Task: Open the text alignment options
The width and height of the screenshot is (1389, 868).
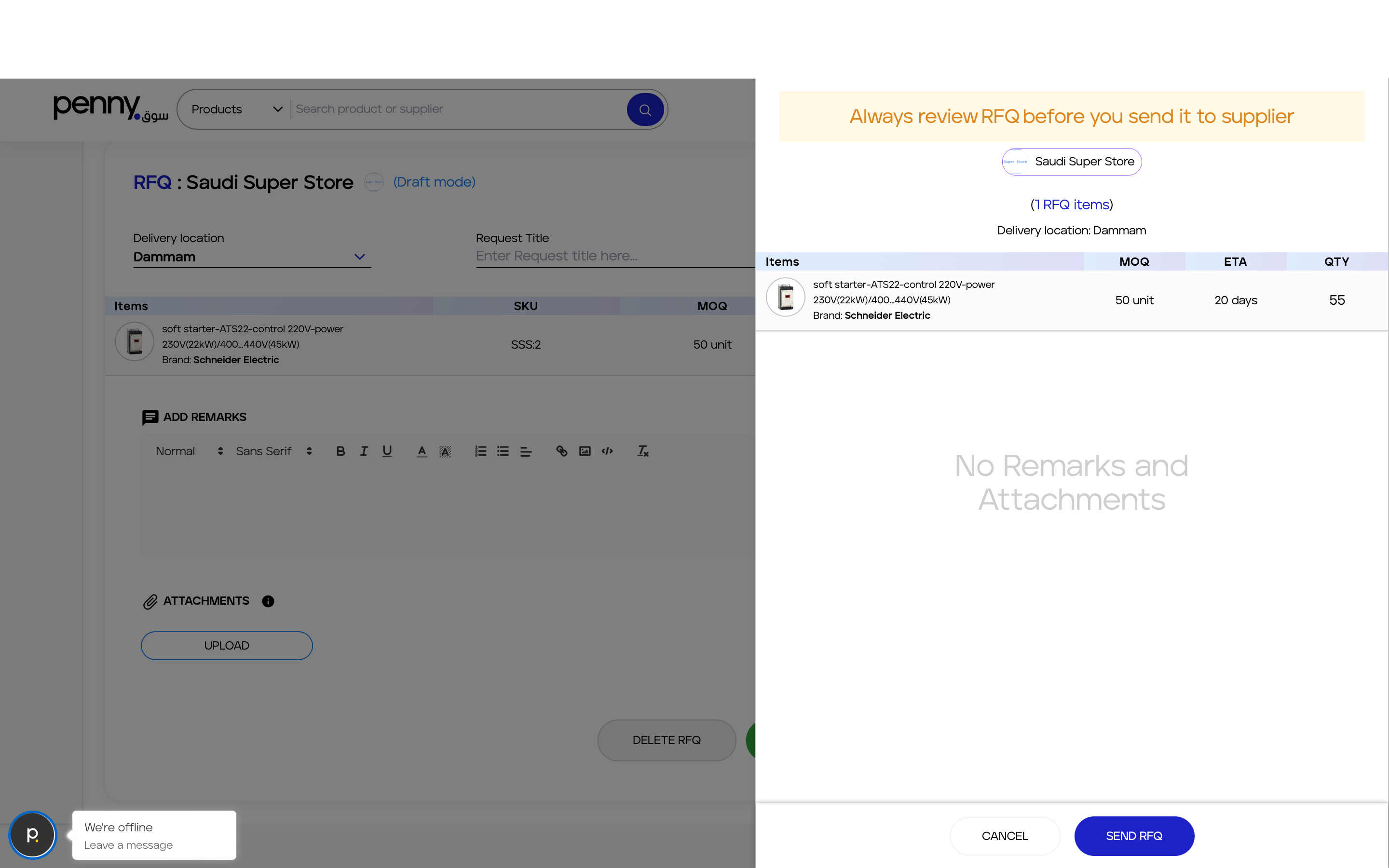Action: coord(526,451)
